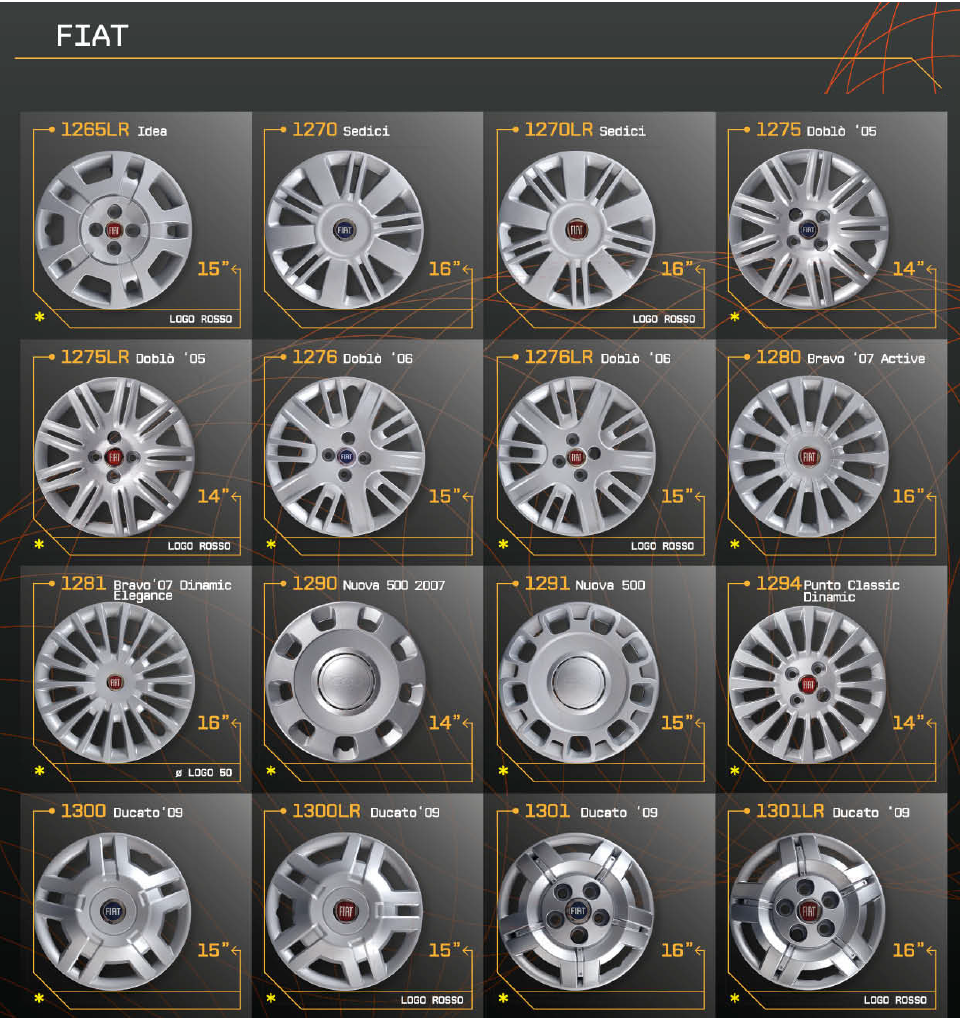Click the yellow asterisk on the 1301 card
The width and height of the screenshot is (960, 1023).
pos(503,998)
